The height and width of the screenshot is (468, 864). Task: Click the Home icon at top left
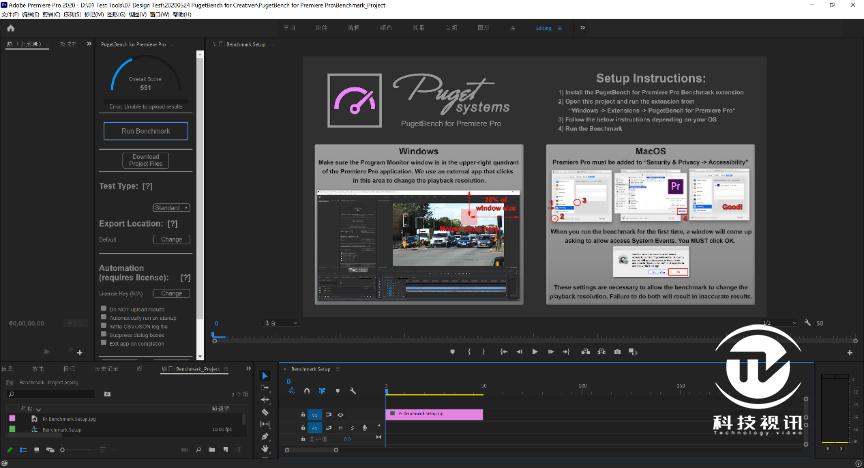pyautogui.click(x=10, y=28)
